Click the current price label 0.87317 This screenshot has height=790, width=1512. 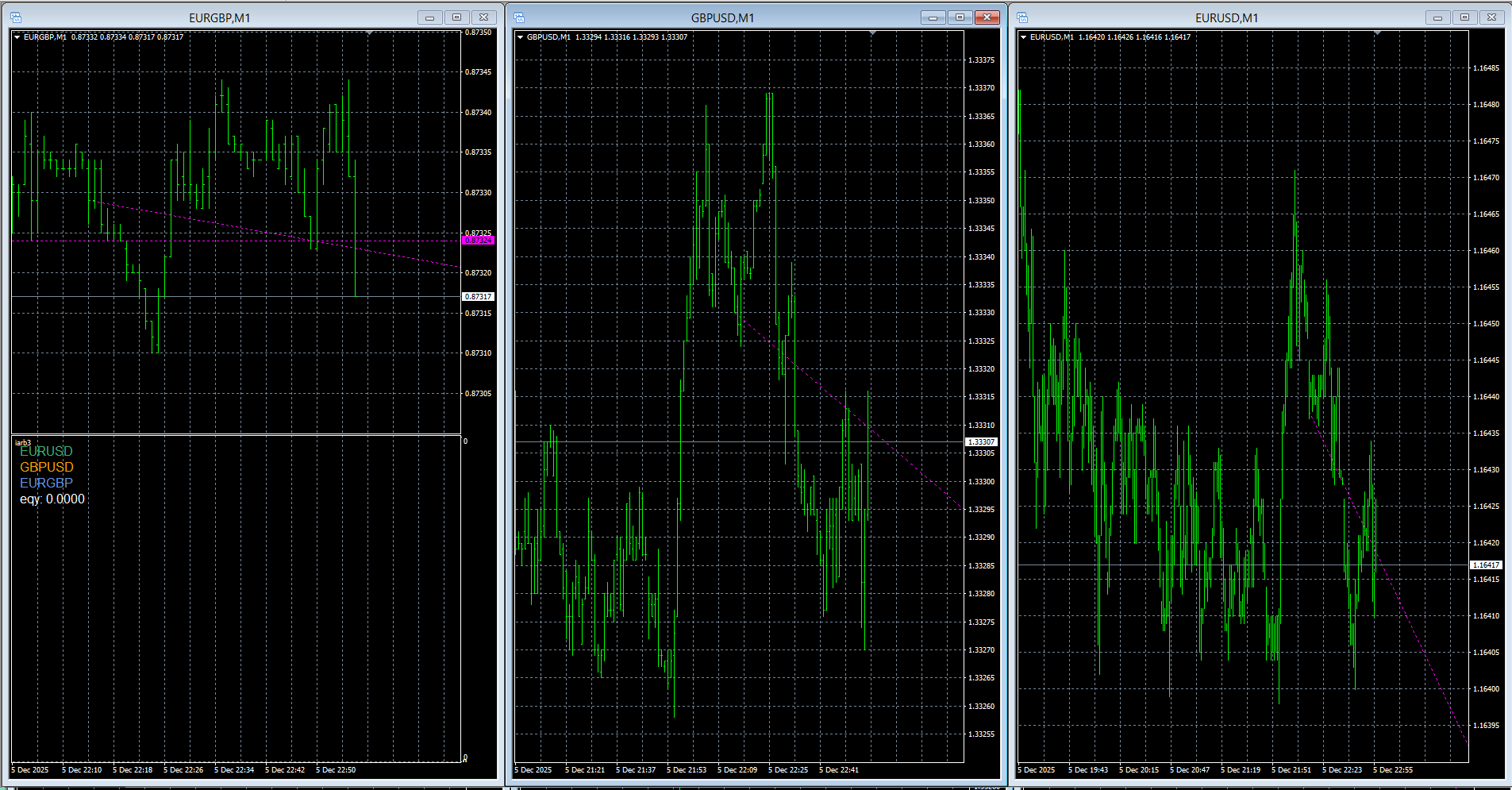(478, 296)
